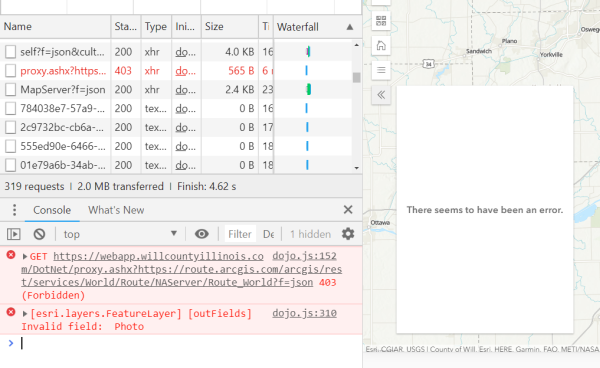Viewport: 600px width, 368px height.
Task: Switch to the What's New tab
Action: (x=116, y=210)
